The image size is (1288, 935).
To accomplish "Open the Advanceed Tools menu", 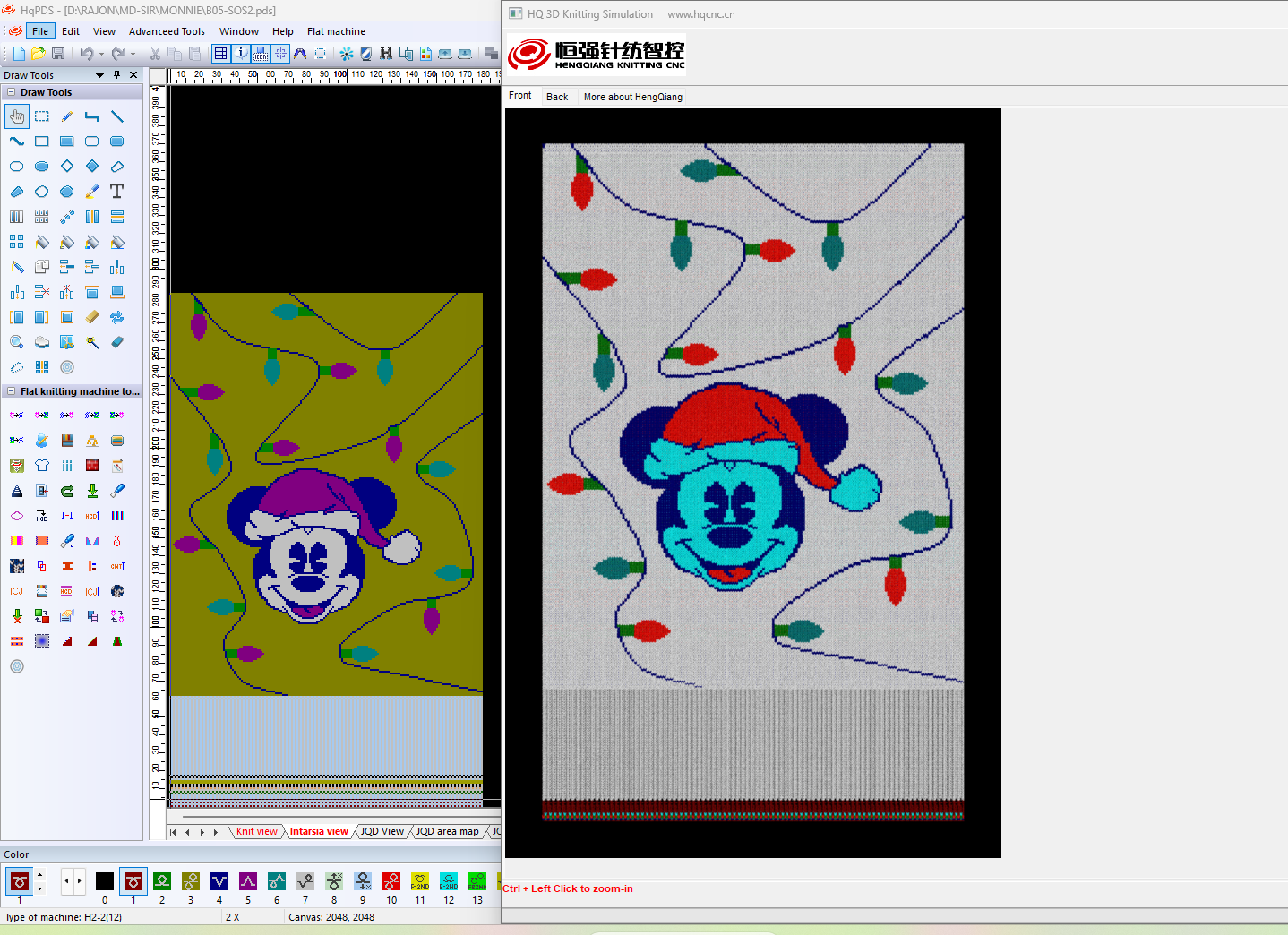I will 167,31.
